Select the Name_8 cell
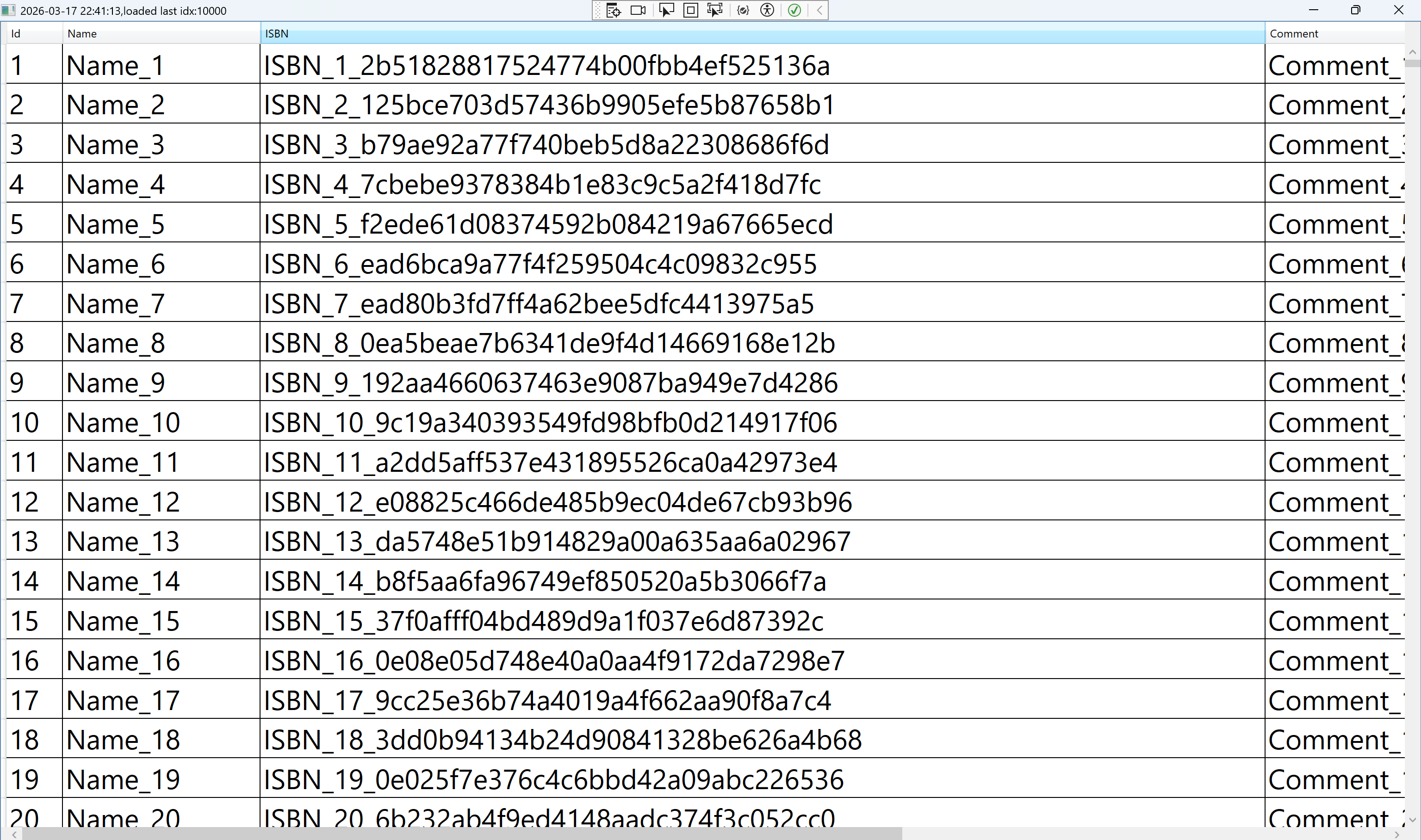This screenshot has height=840, width=1421. (161, 341)
